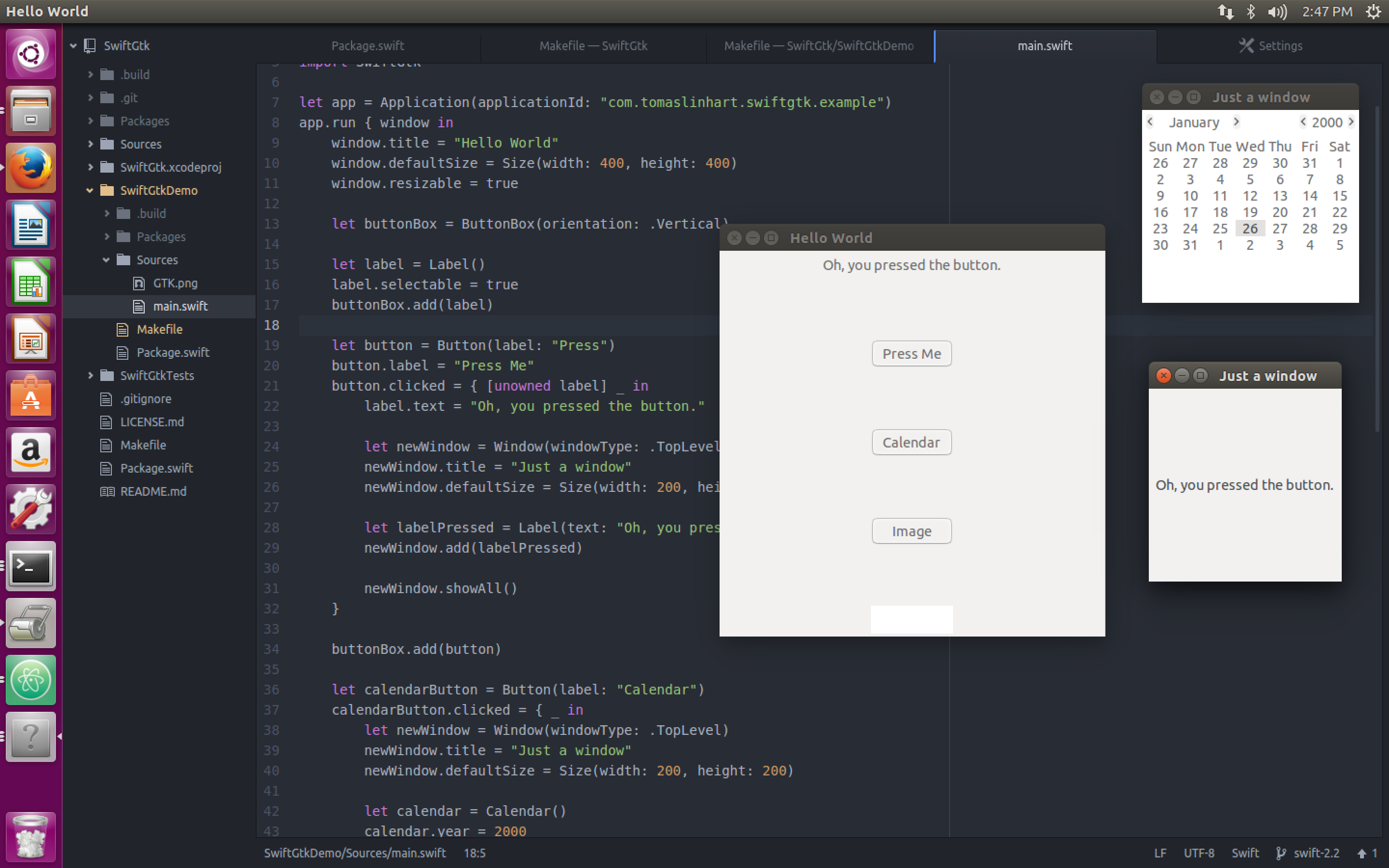Open the Trash from the launcher
Image resolution: width=1389 pixels, height=868 pixels.
[x=30, y=837]
